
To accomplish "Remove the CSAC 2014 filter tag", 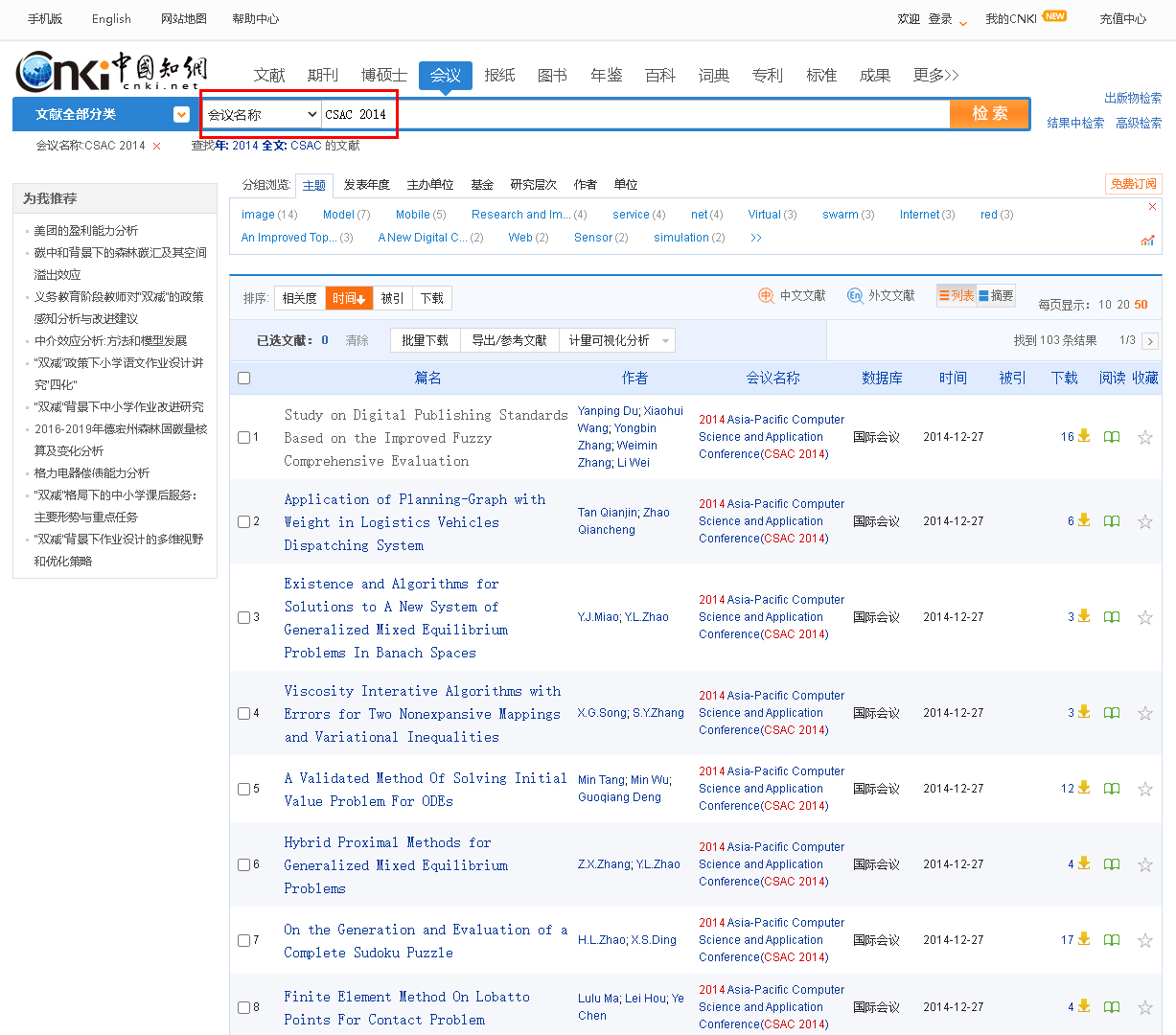I will 156,146.
